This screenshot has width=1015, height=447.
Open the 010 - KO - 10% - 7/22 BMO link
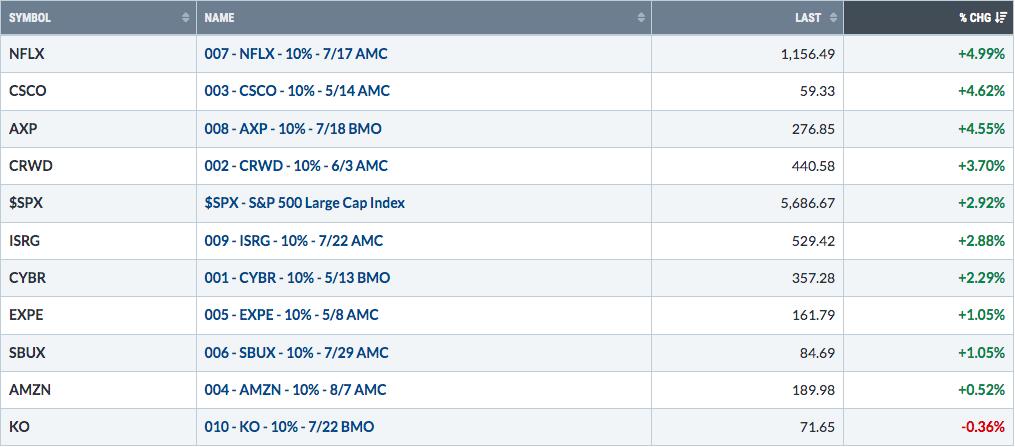point(289,427)
